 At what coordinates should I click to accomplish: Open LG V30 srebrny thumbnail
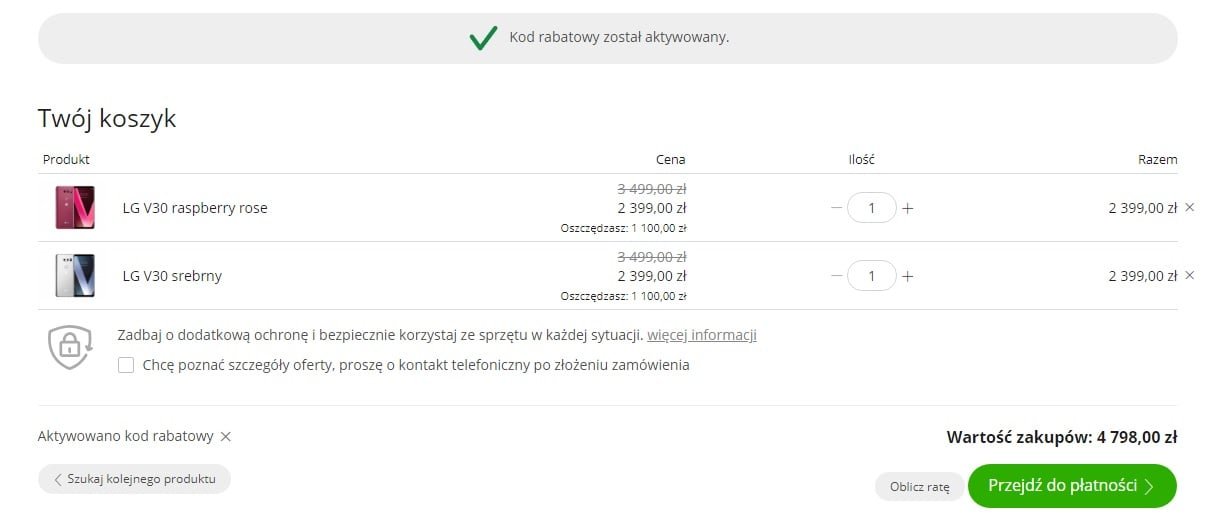[75, 276]
